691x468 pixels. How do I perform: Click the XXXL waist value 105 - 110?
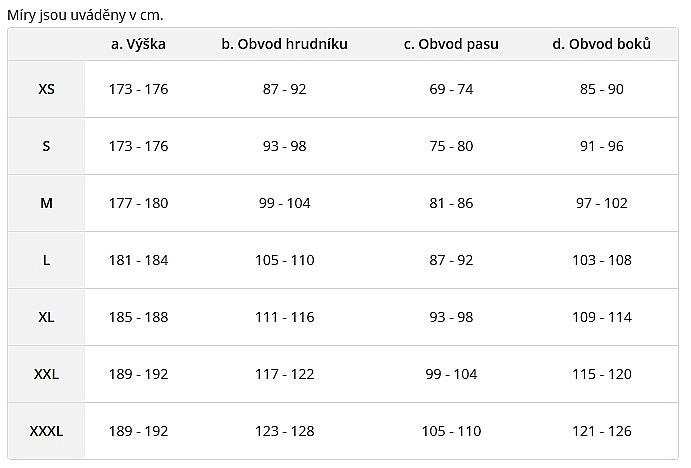click(451, 431)
